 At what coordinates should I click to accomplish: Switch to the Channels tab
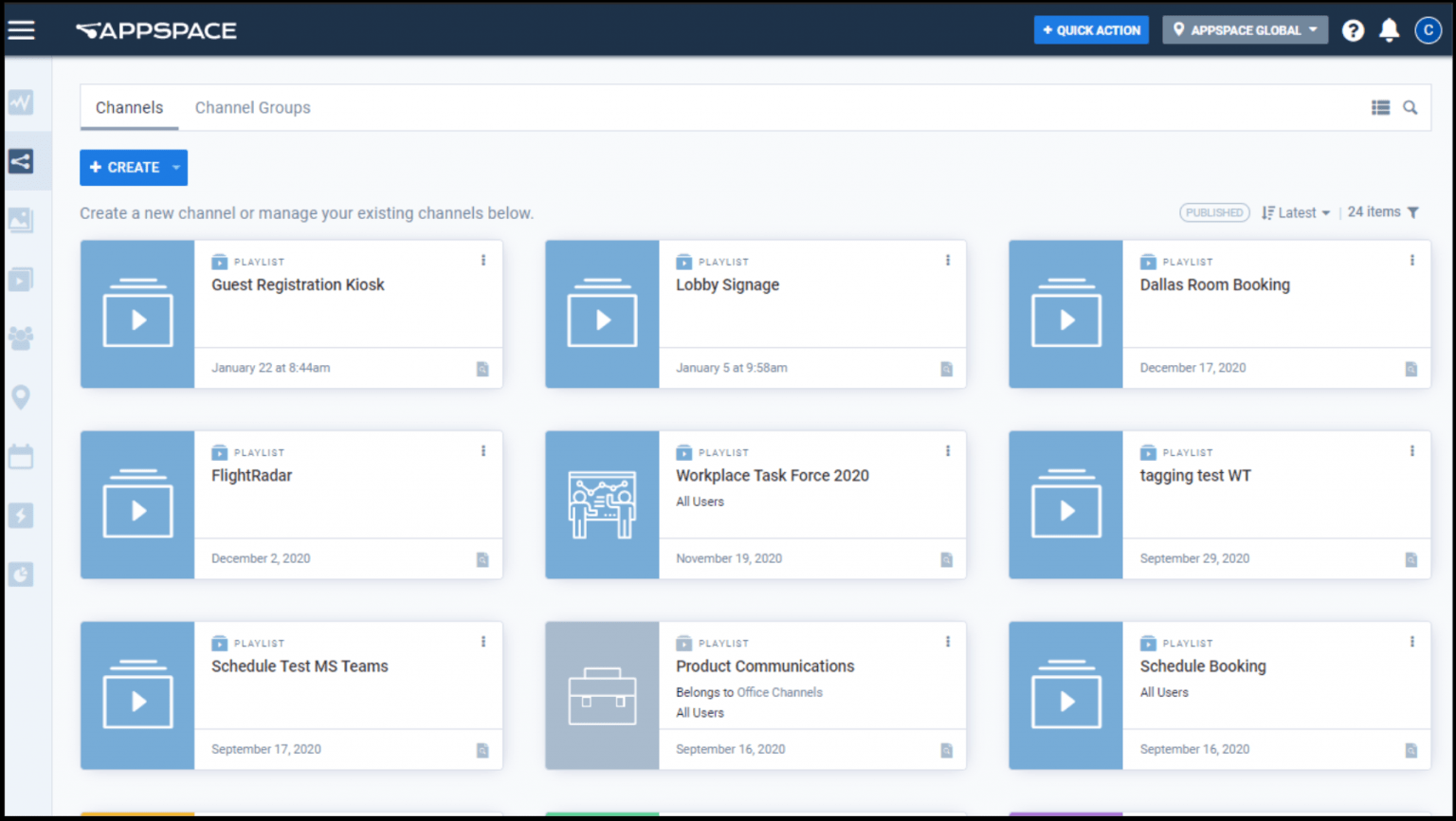tap(129, 108)
